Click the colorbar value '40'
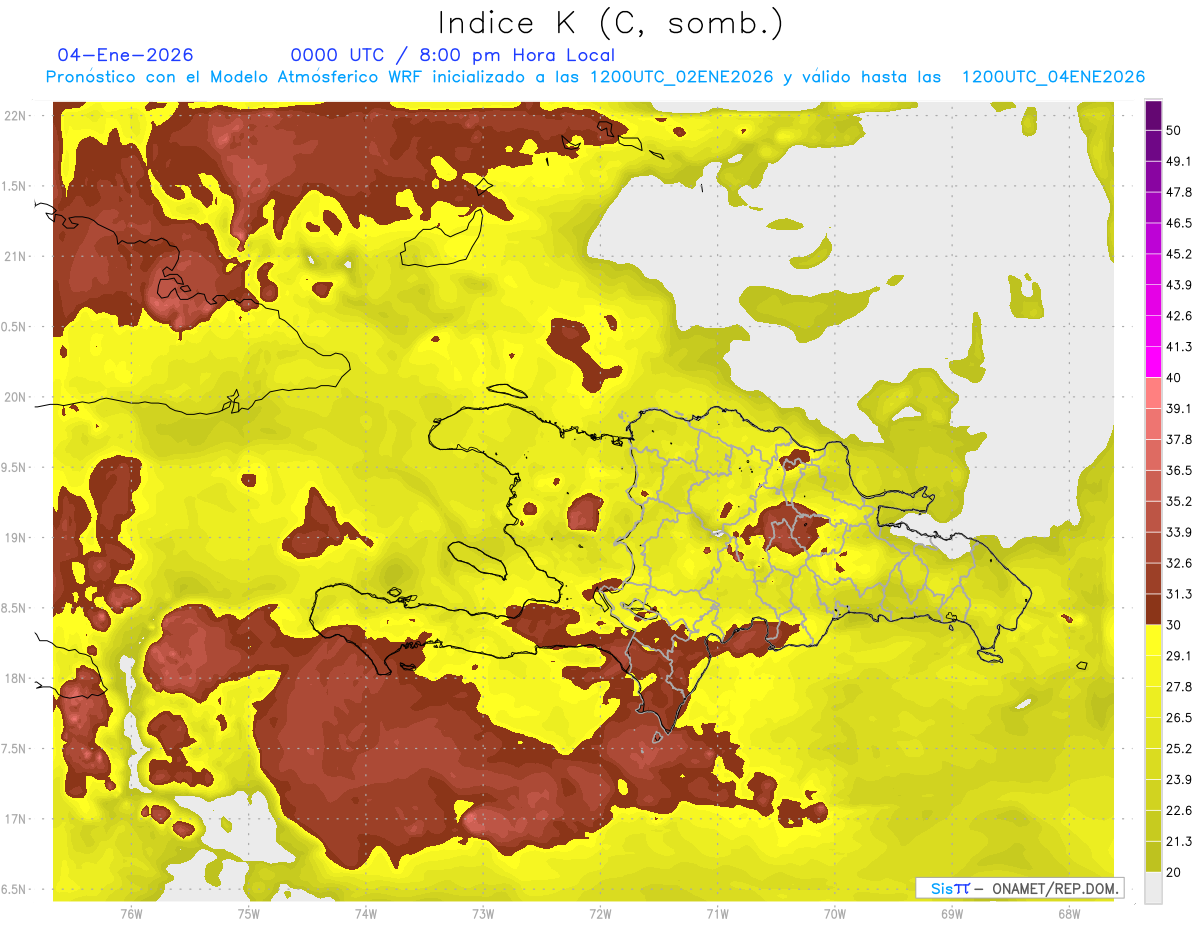This screenshot has width=1200, height=927. [x=1173, y=378]
